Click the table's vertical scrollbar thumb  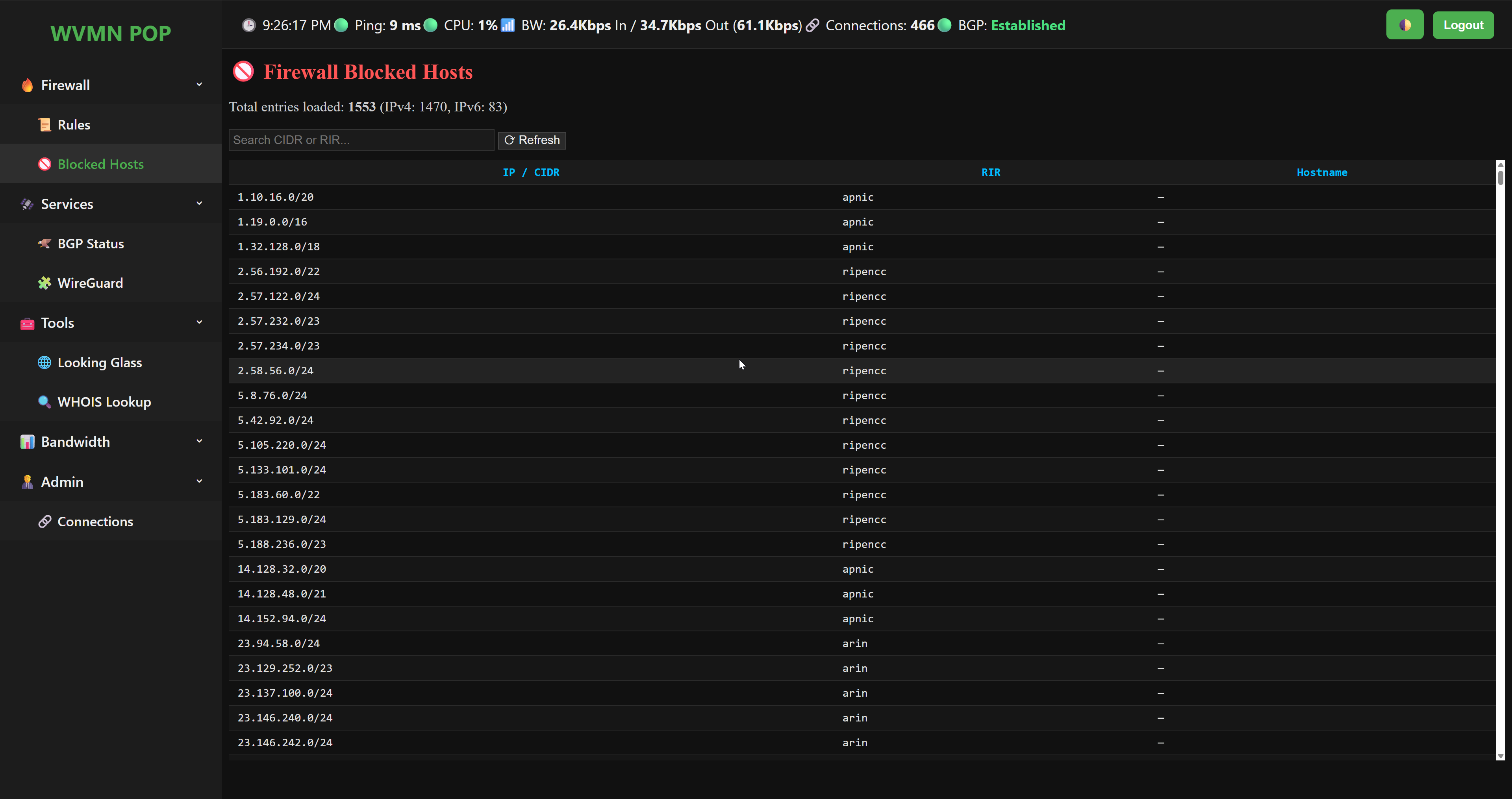(x=1500, y=177)
